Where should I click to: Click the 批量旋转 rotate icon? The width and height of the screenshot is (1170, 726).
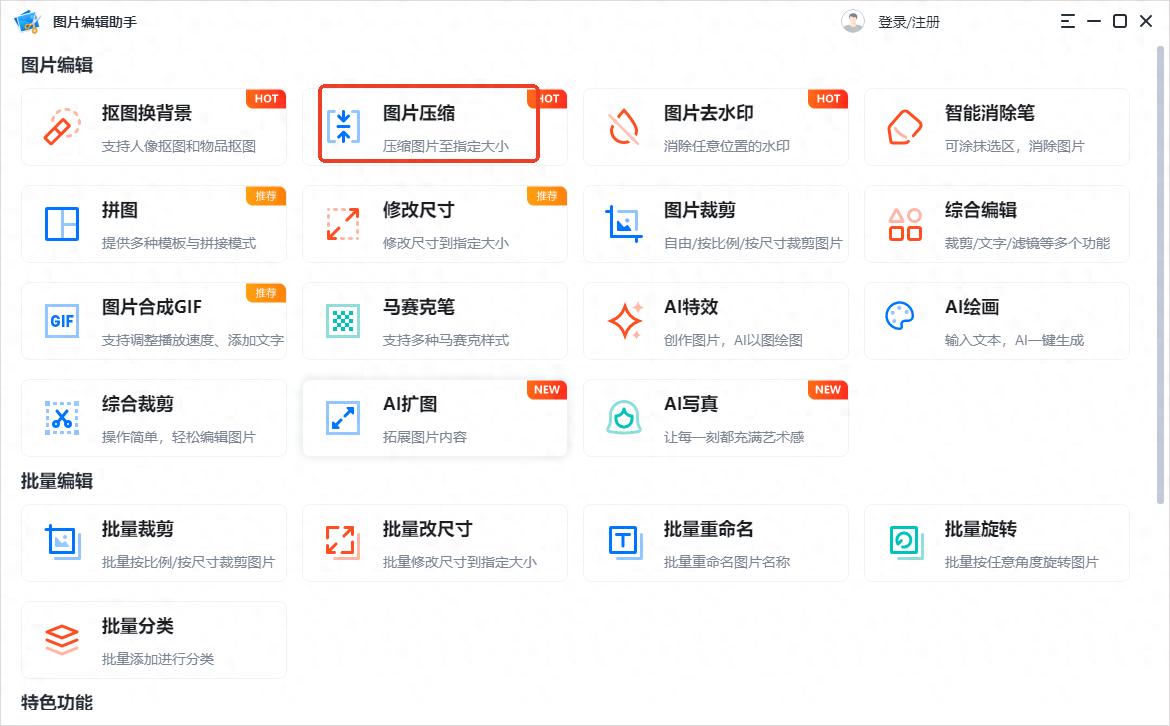pyautogui.click(x=907, y=542)
